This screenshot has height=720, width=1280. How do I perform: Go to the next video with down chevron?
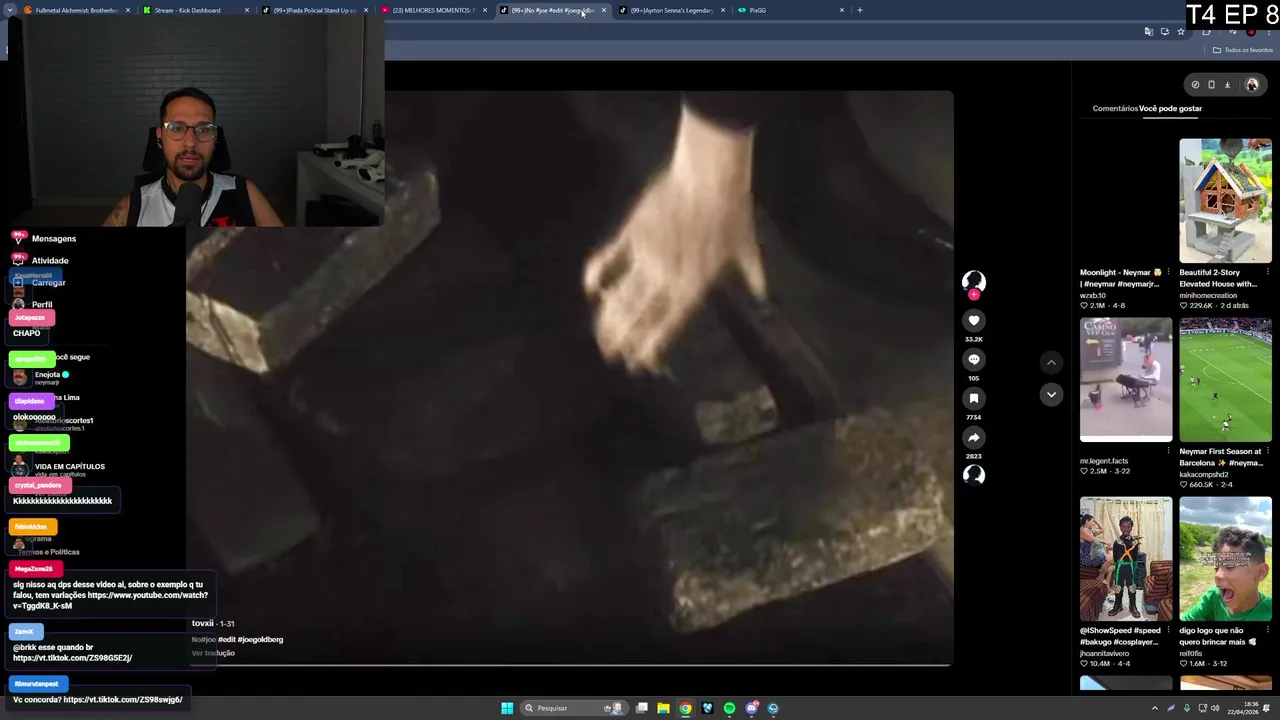pyautogui.click(x=1051, y=395)
